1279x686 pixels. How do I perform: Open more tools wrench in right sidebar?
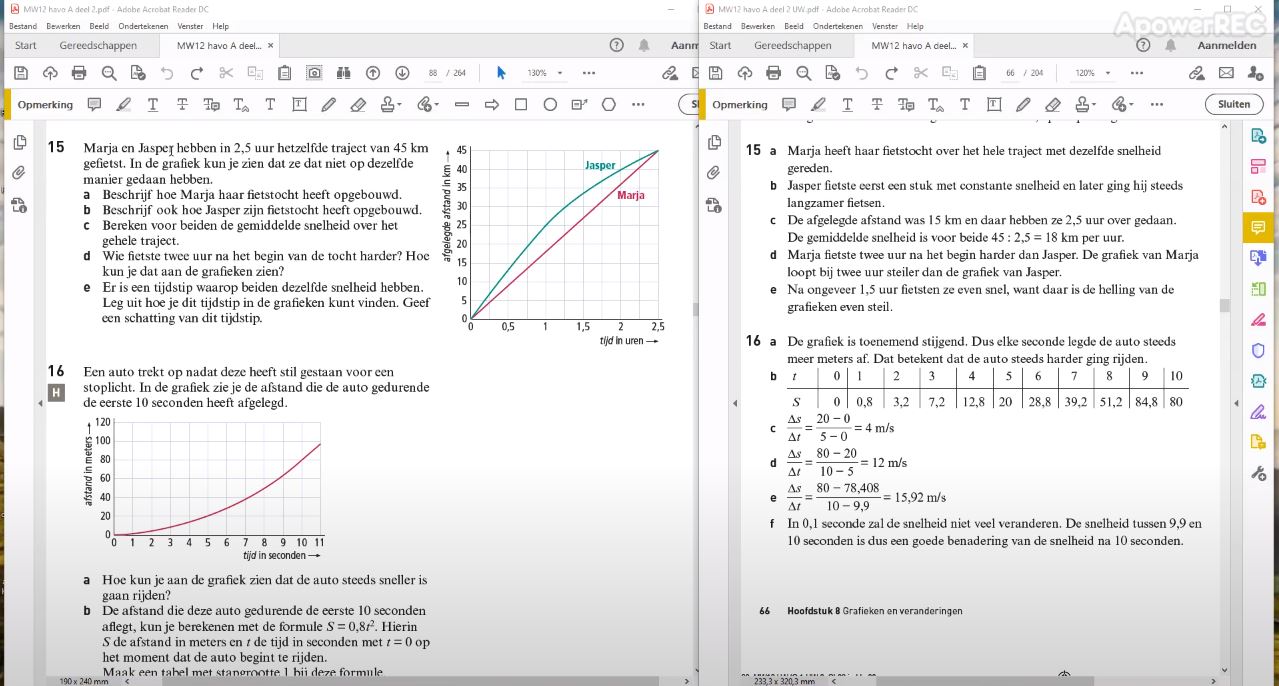coord(1258,473)
